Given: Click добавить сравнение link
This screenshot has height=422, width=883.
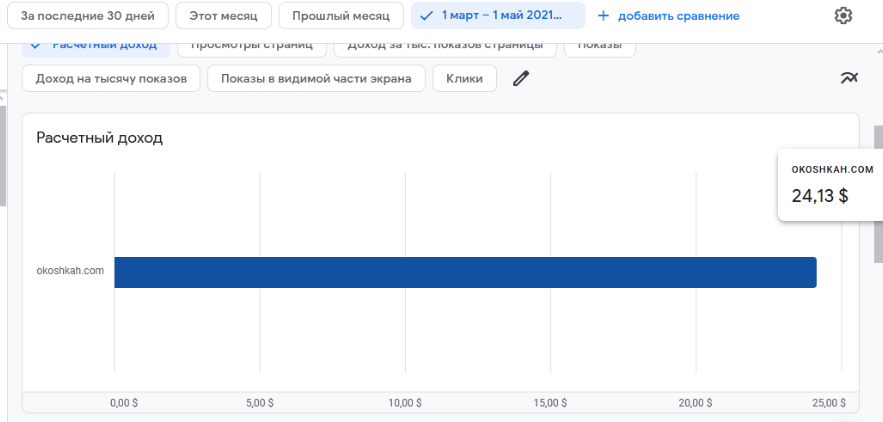Looking at the screenshot, I should coord(679,16).
